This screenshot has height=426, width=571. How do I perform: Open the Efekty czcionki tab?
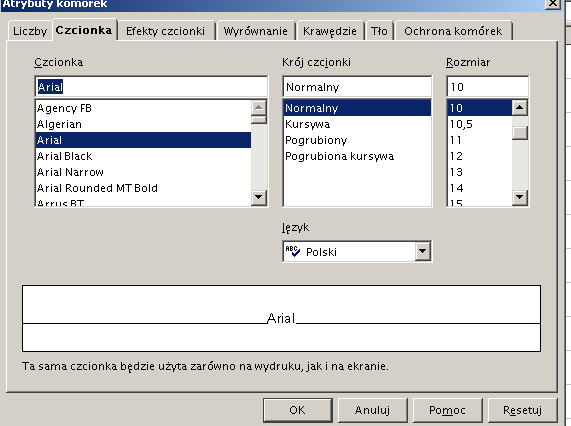click(x=166, y=31)
